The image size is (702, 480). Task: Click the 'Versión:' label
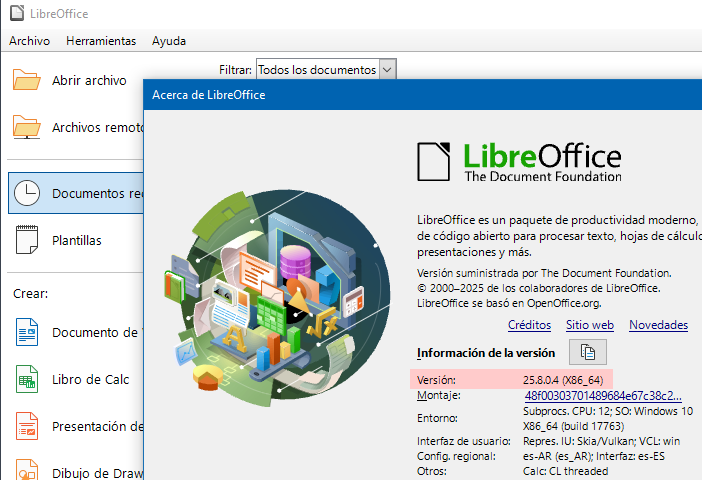(436, 380)
